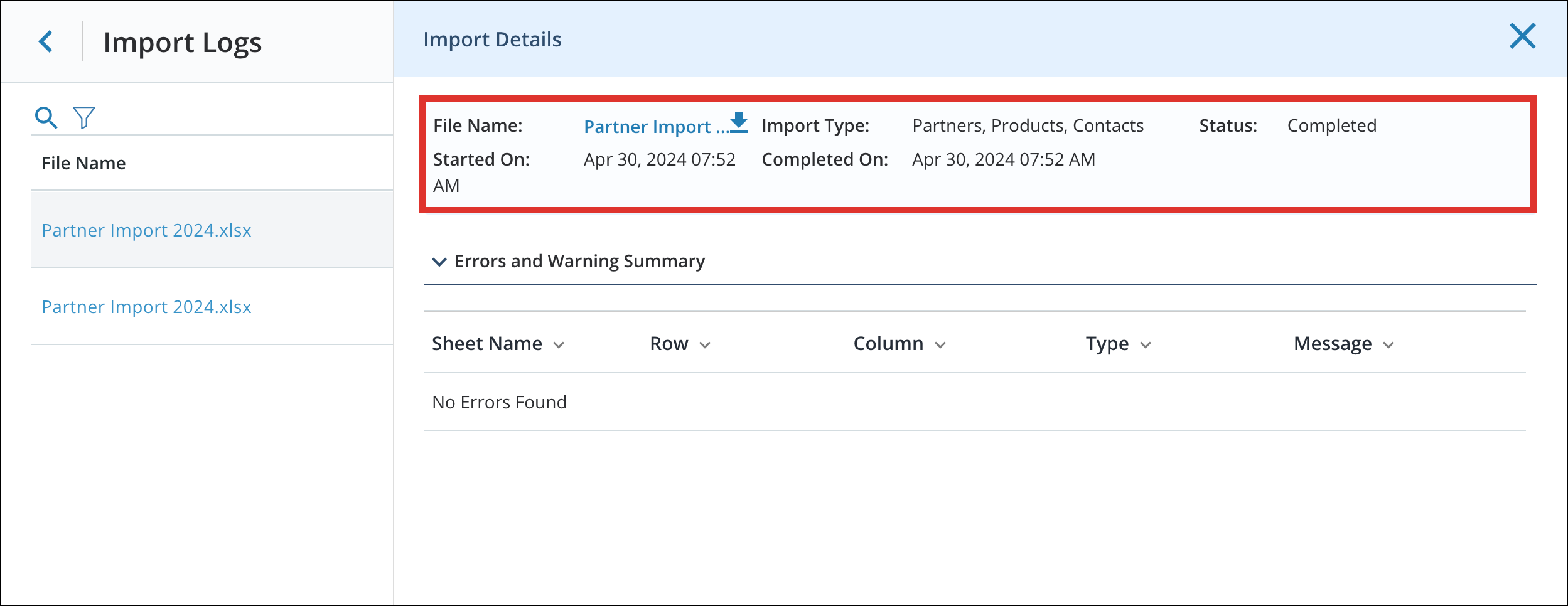Image resolution: width=1568 pixels, height=606 pixels.
Task: Open the Row column dropdown
Action: 705,345
